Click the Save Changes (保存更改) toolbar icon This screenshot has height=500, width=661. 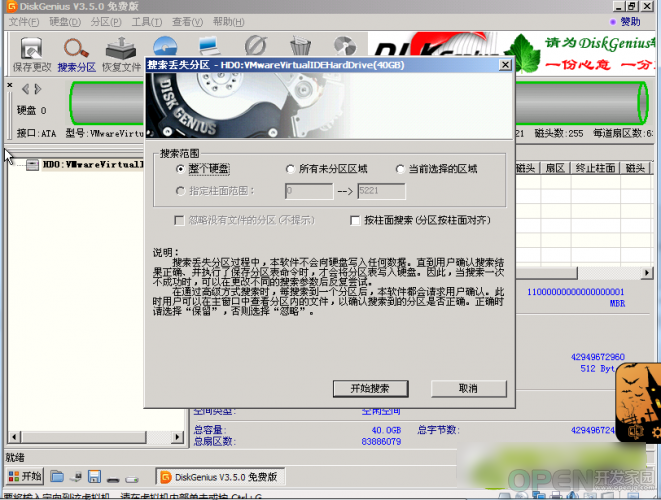coord(32,54)
